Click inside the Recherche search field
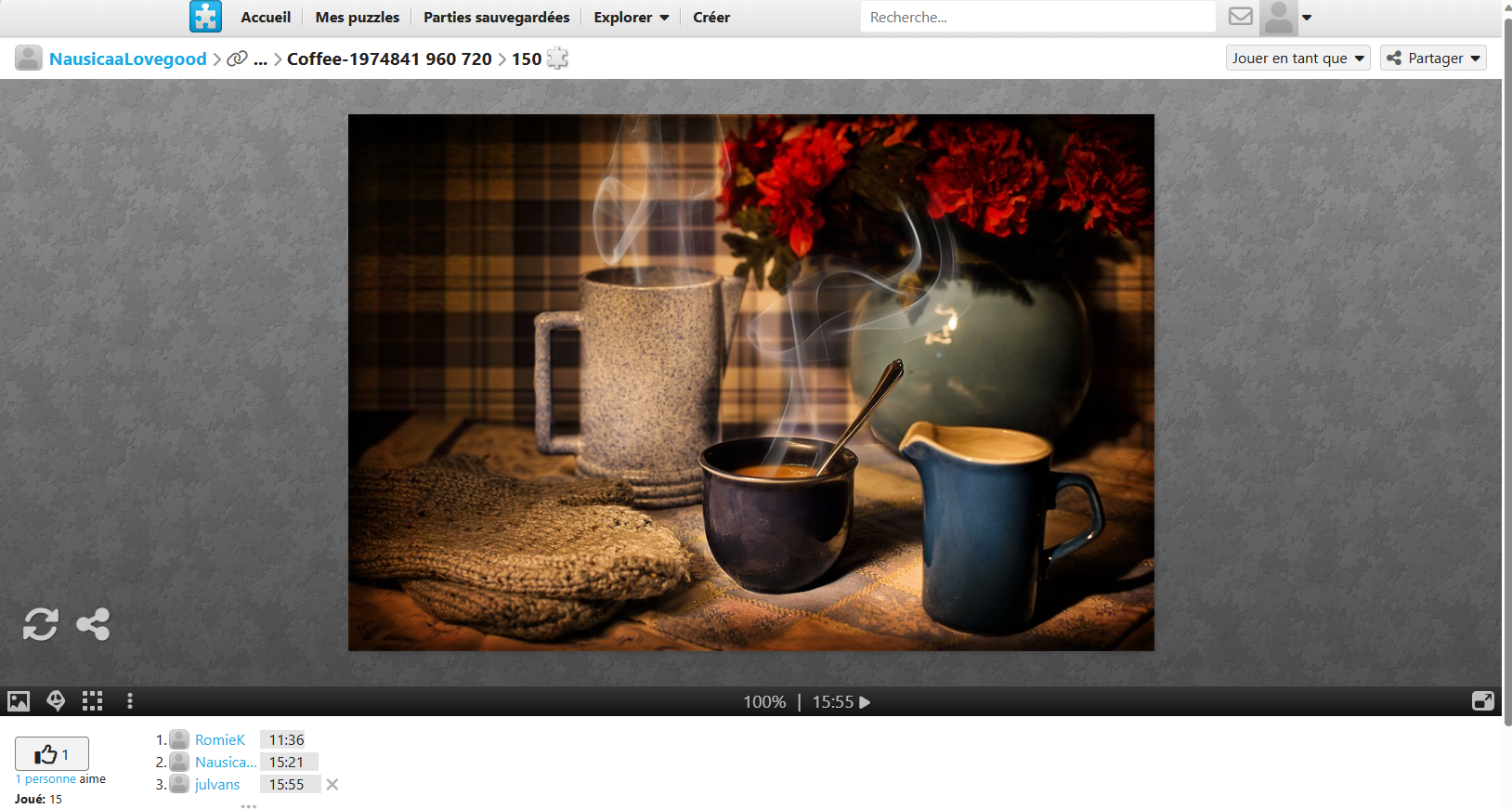This screenshot has width=1512, height=809. (1038, 17)
